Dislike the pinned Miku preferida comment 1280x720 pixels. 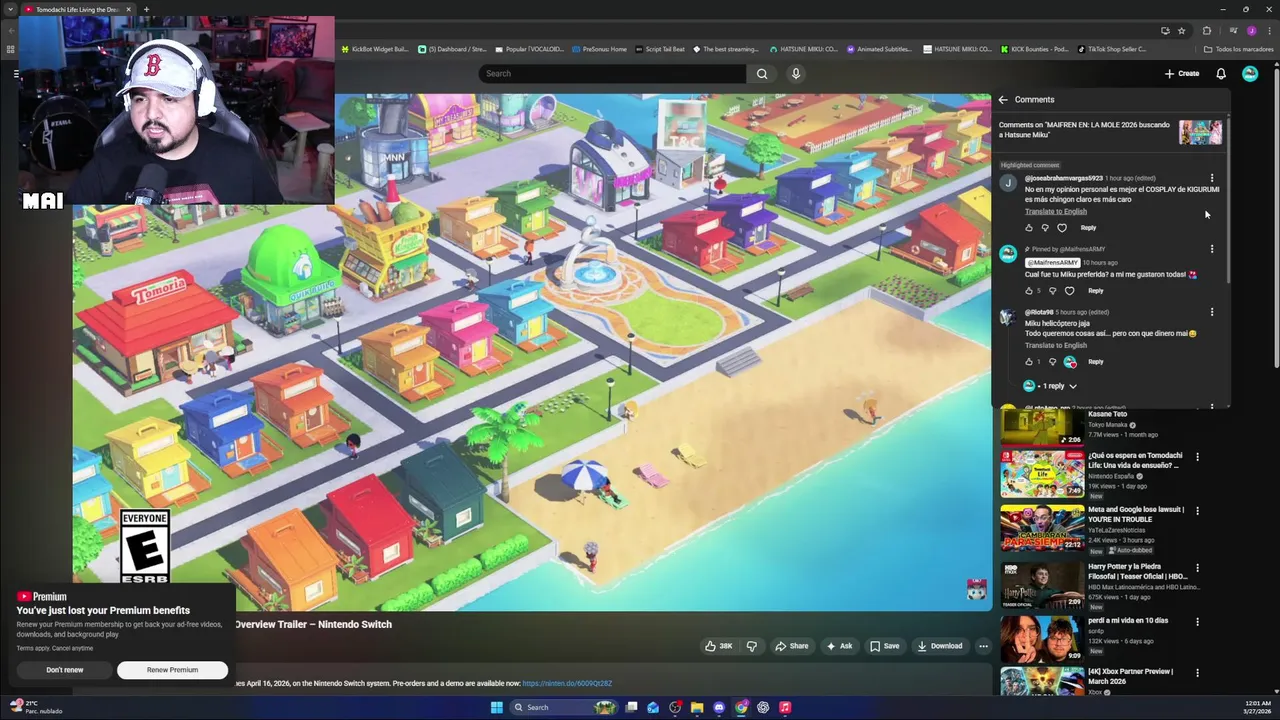[1052, 291]
